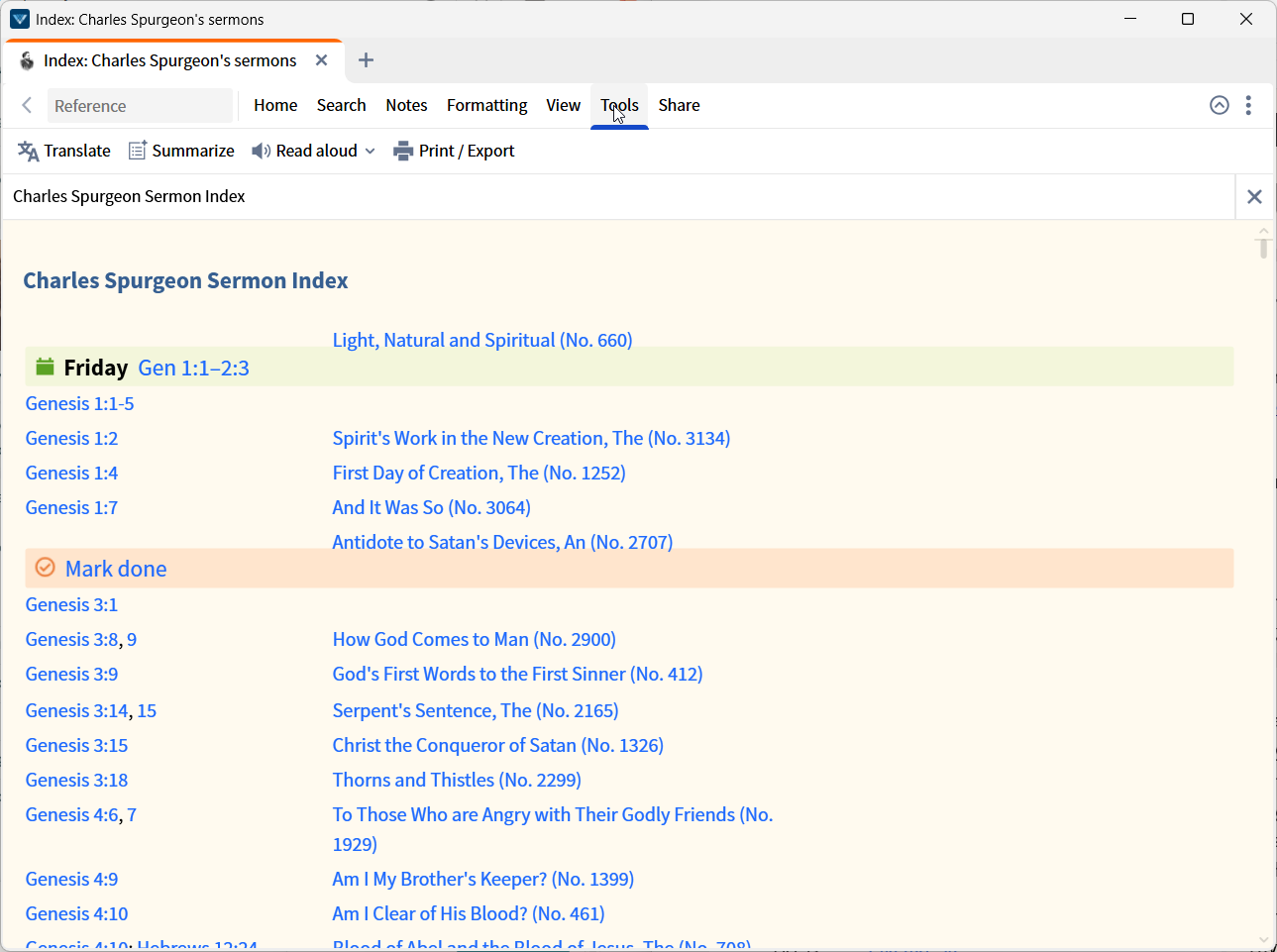Click the Charles Spurgeon Sermon Index panel title
This screenshot has width=1277, height=952.
click(x=129, y=196)
